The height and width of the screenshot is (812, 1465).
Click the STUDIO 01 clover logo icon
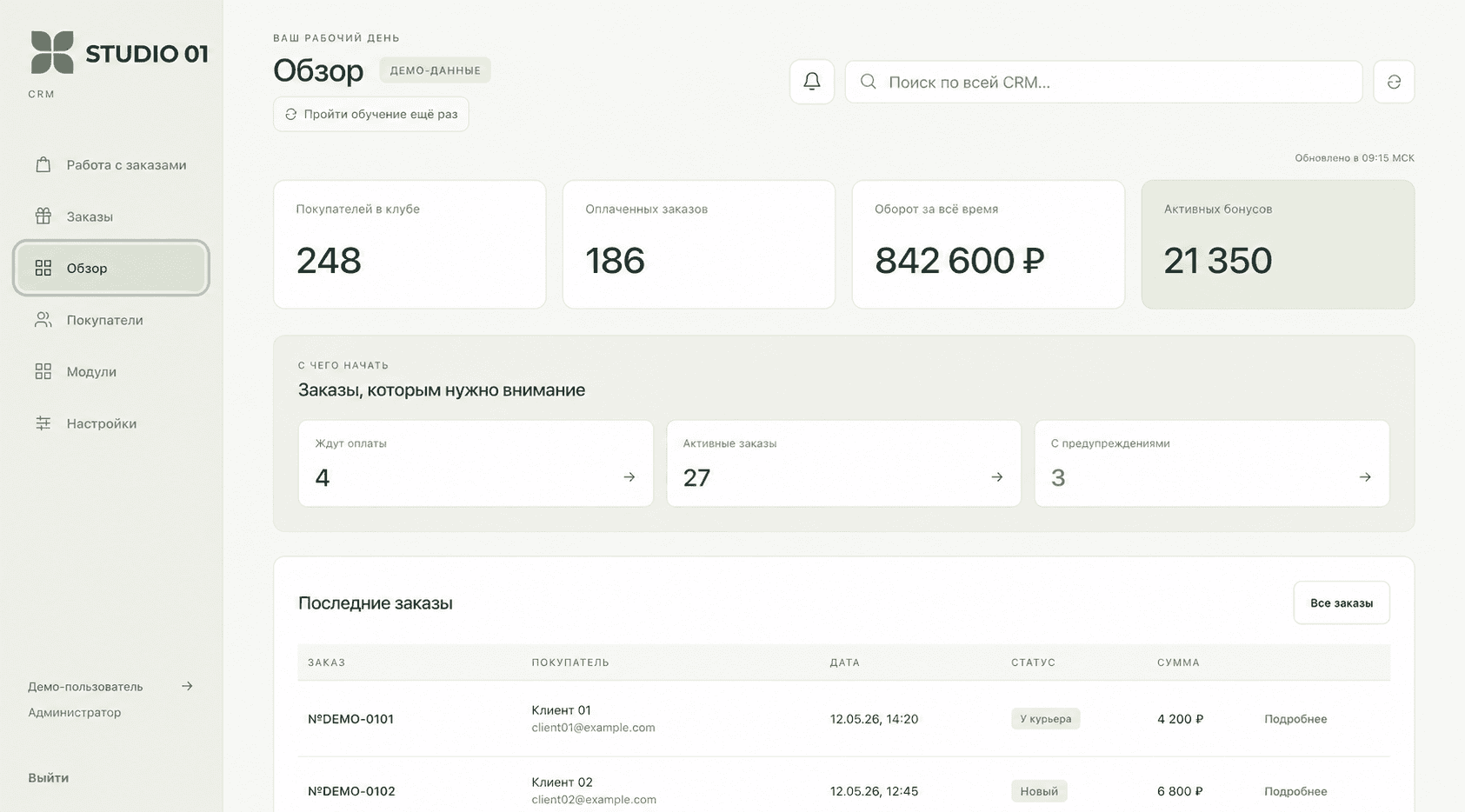[x=52, y=52]
